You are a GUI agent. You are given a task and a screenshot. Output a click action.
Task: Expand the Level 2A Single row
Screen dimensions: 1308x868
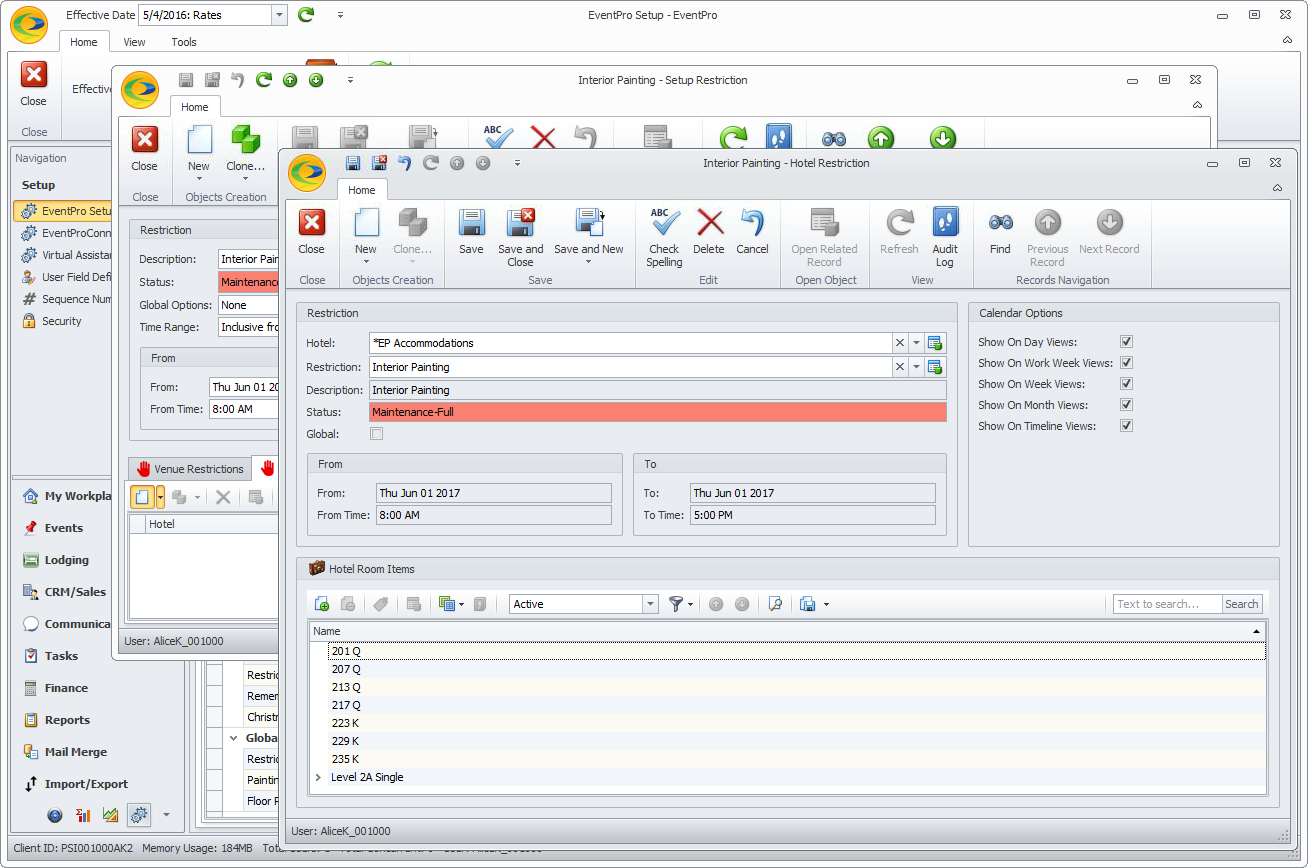pos(318,777)
